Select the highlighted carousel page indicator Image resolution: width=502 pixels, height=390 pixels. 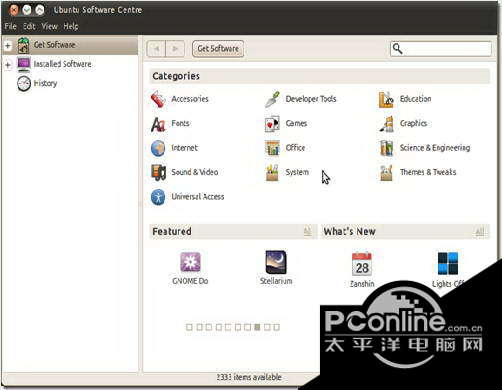coord(257,327)
